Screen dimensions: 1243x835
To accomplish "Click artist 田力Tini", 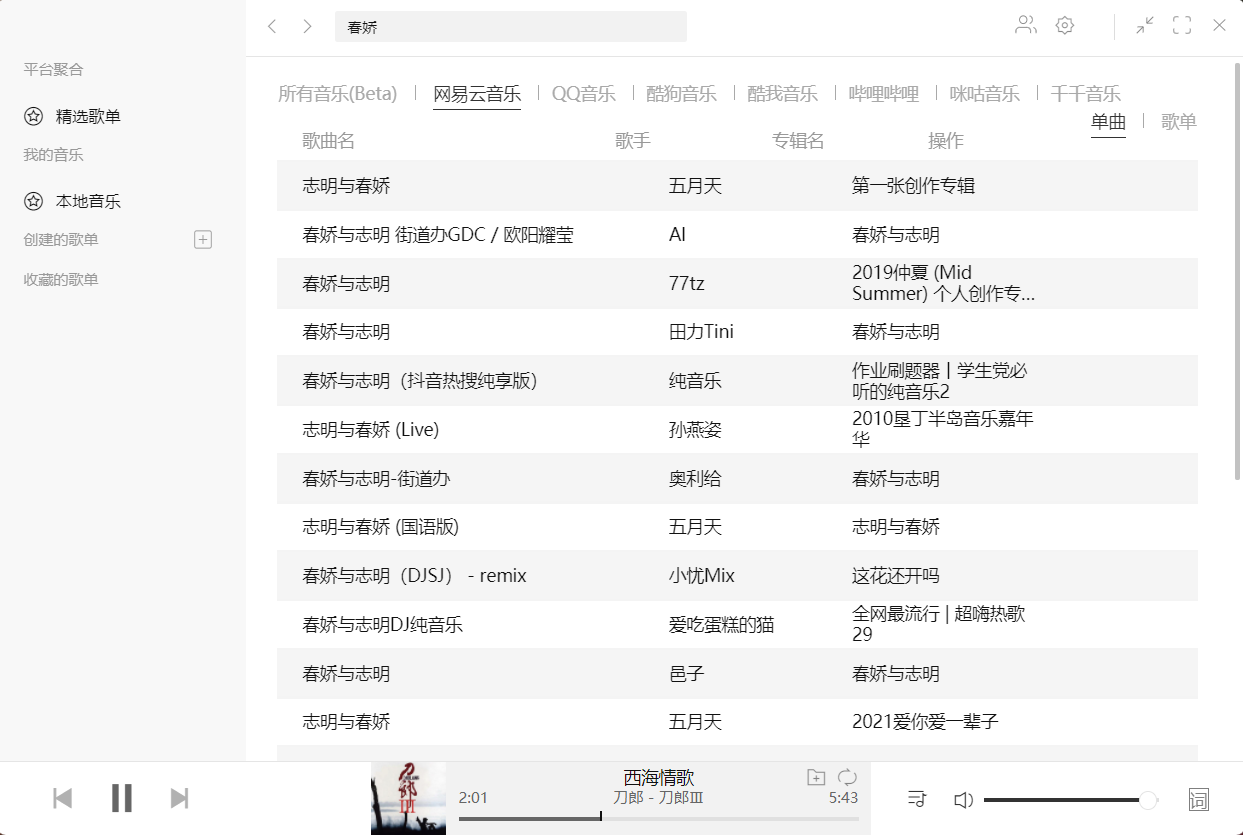I will pyautogui.click(x=701, y=332).
